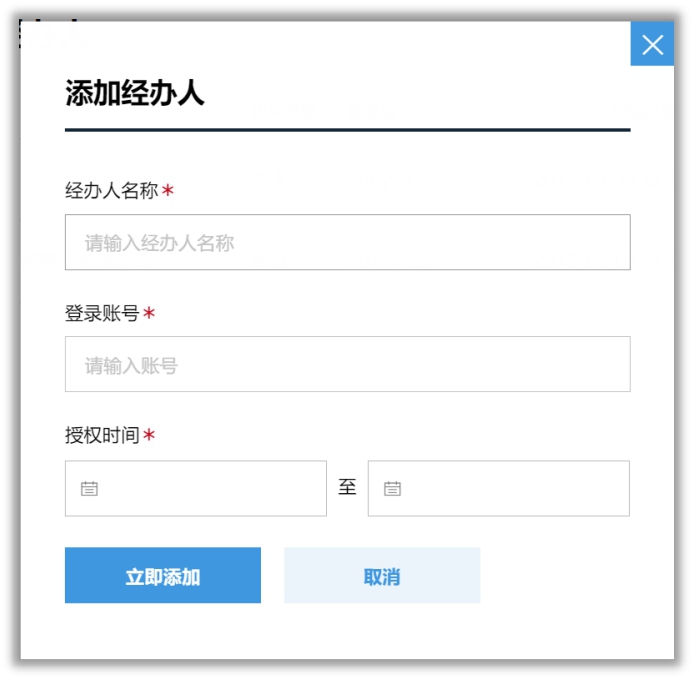
Task: Click the start date calendar icon
Action: coord(89,489)
